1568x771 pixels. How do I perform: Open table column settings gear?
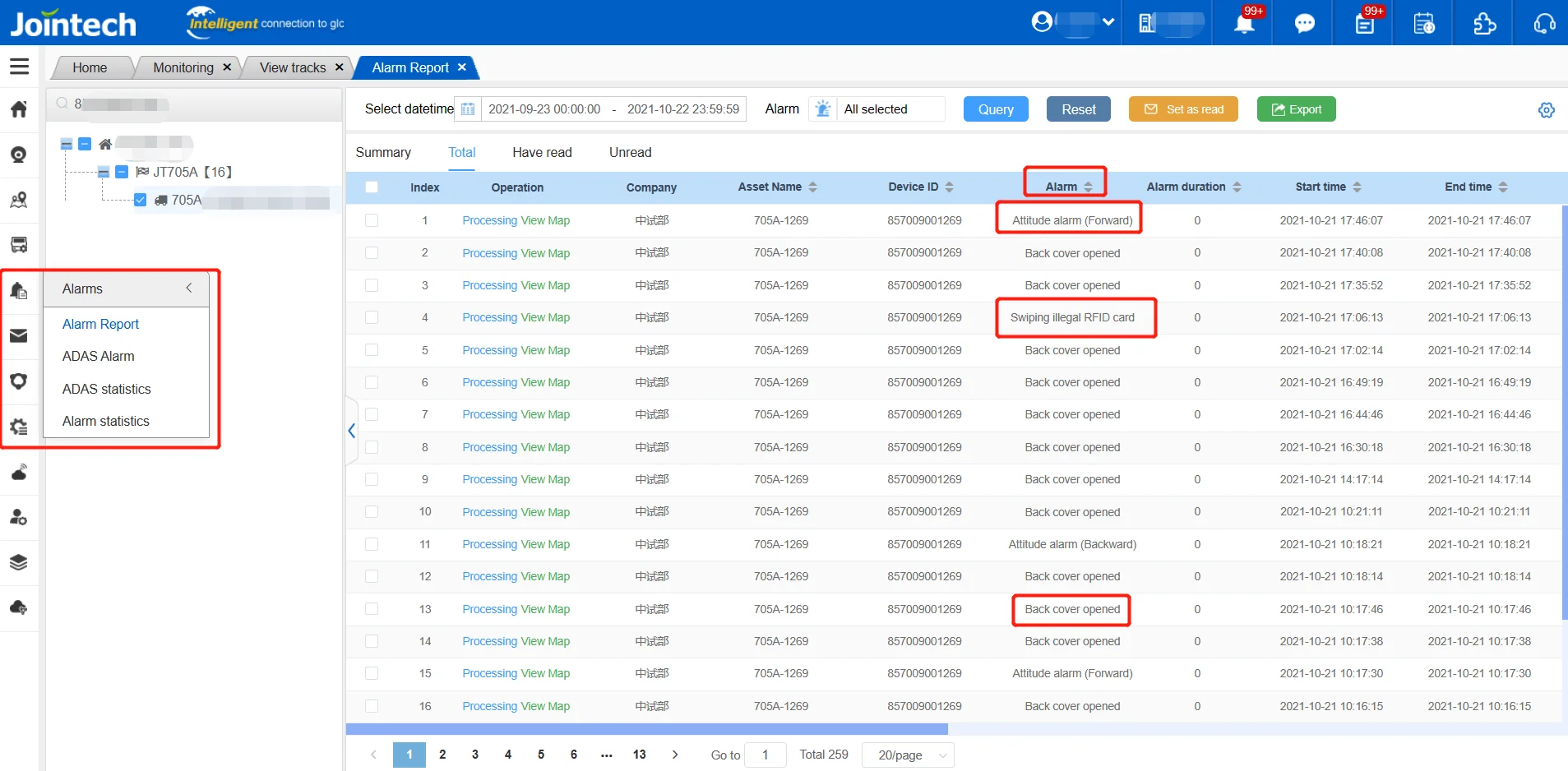click(1546, 110)
